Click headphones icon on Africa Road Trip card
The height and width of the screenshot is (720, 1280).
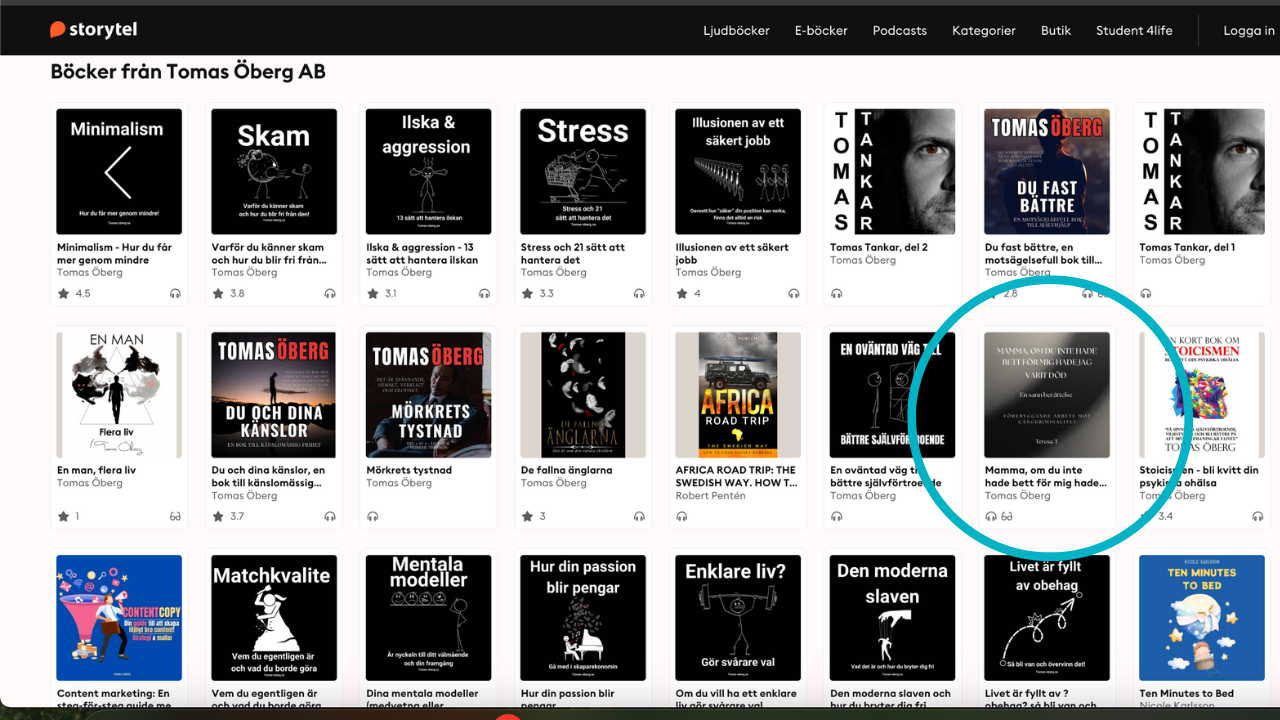coord(682,517)
